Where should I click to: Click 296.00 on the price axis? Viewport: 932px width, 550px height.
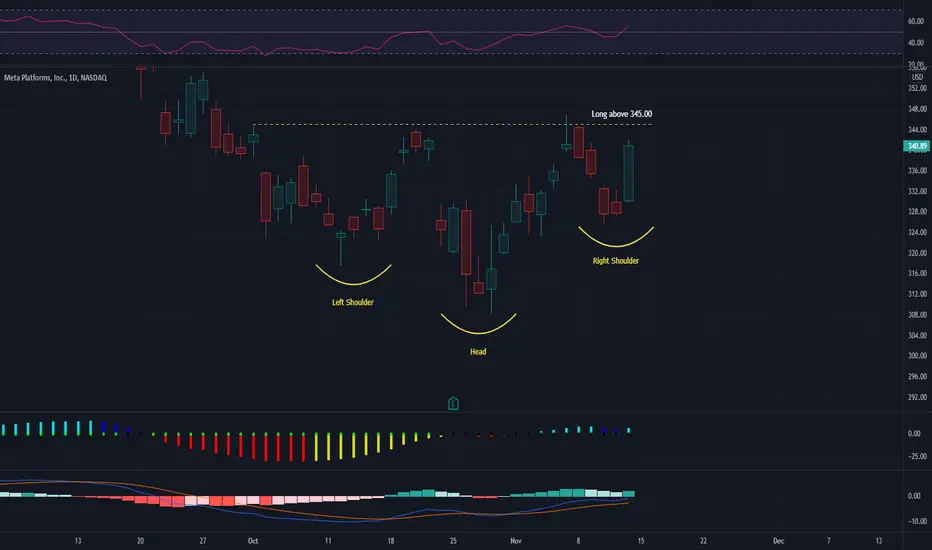(x=917, y=376)
